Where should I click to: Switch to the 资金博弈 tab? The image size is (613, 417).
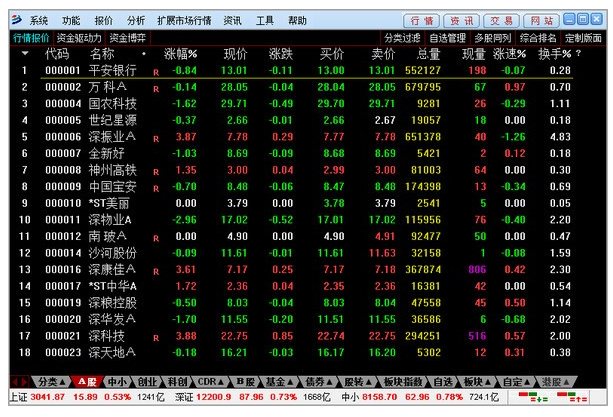[x=127, y=38]
